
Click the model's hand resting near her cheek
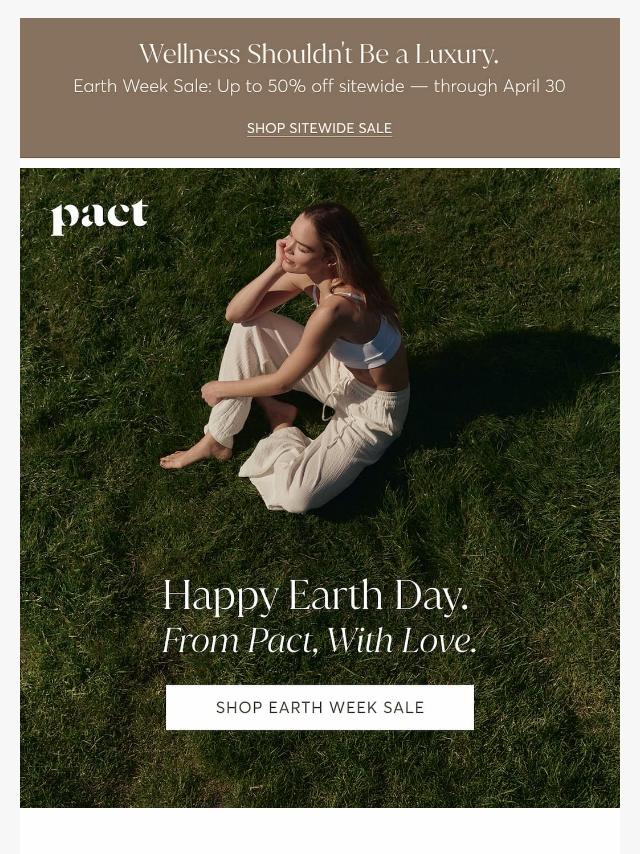[282, 252]
